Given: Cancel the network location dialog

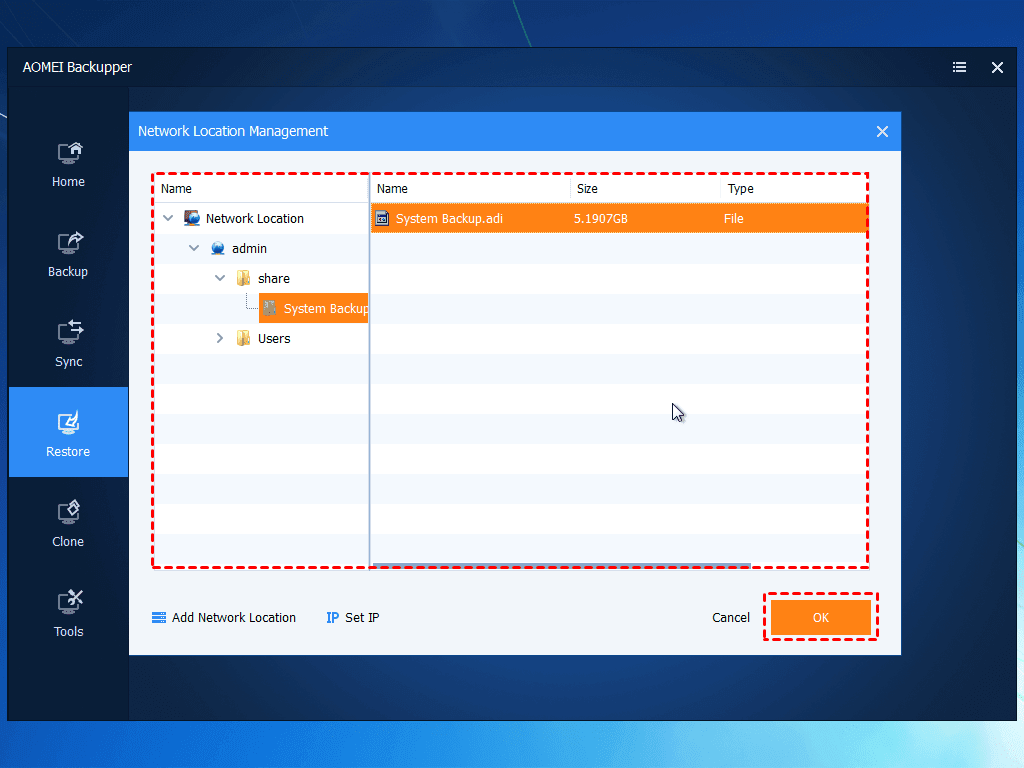Looking at the screenshot, I should click(x=731, y=618).
